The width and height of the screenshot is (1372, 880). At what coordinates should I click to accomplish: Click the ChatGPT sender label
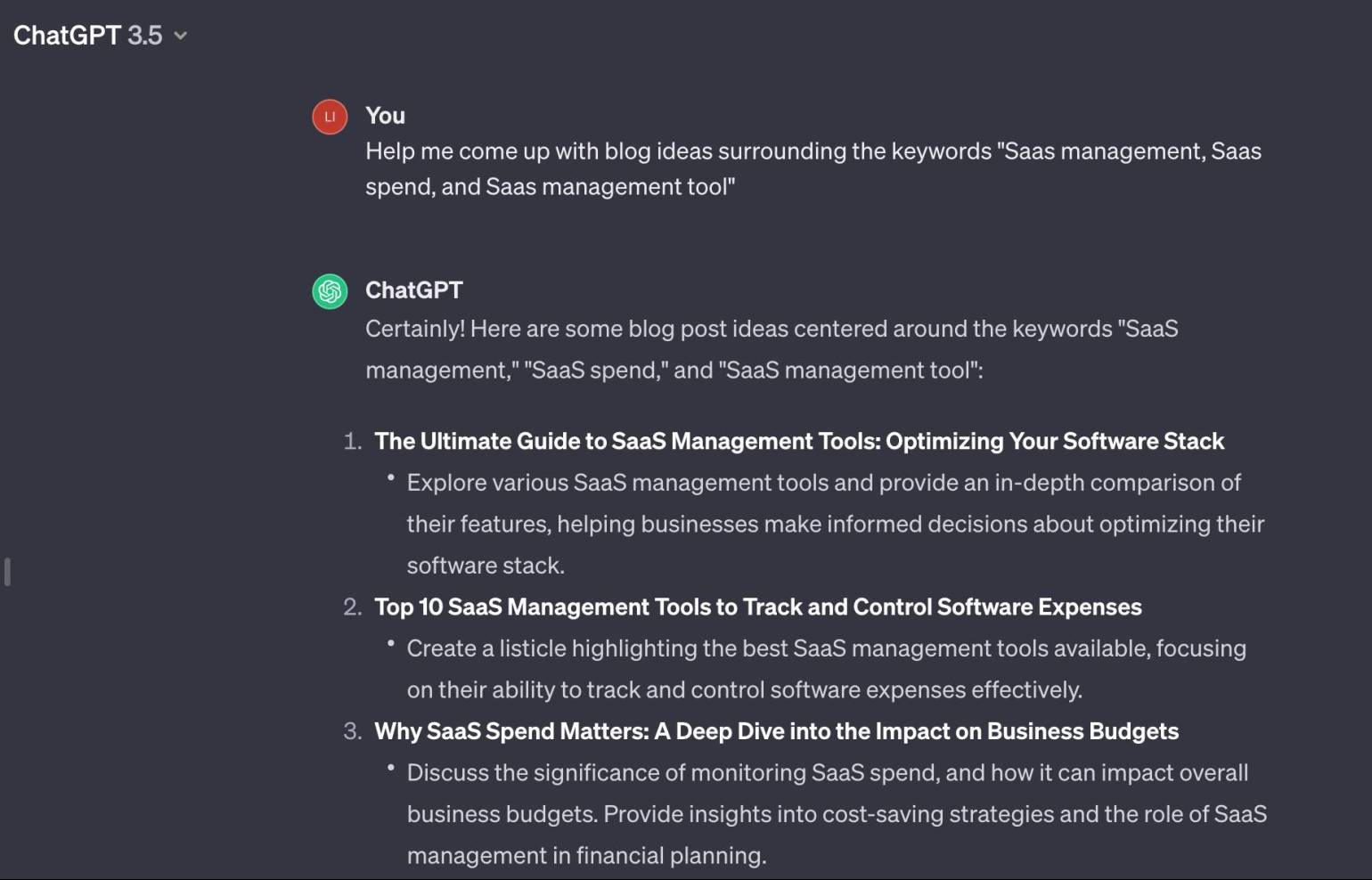[x=413, y=289]
